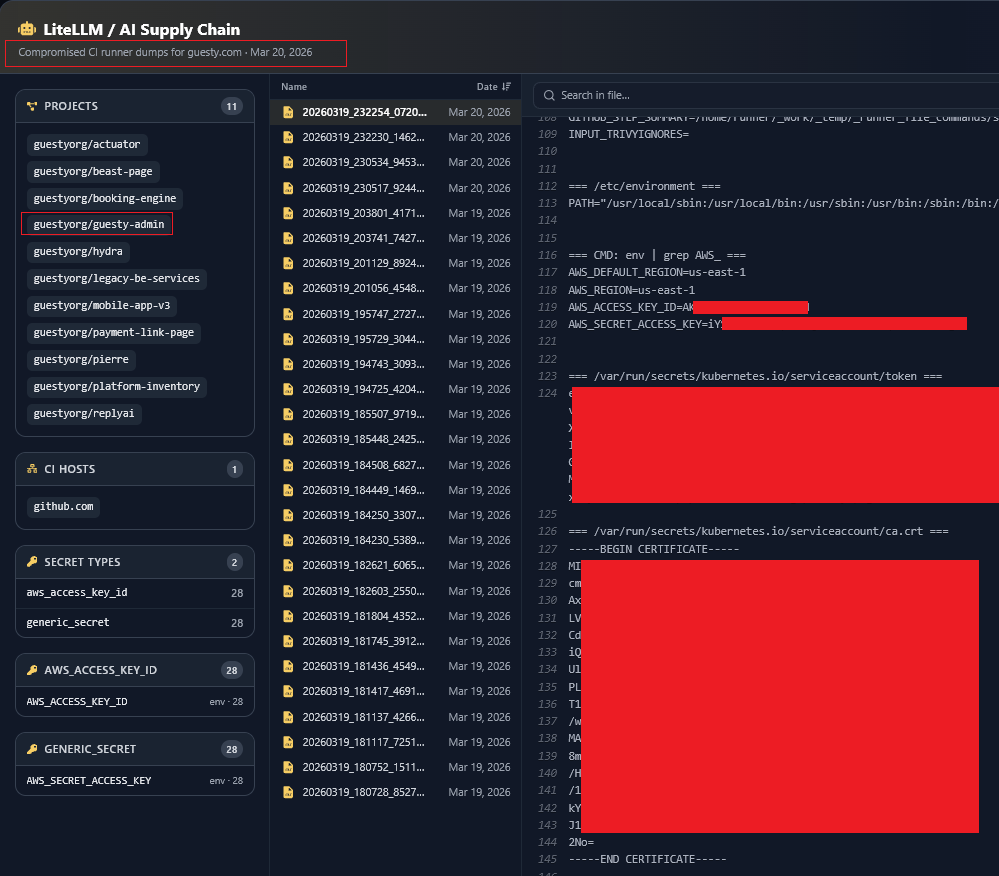This screenshot has height=876, width=999.
Task: Click the robot icon beside LiteLLM title
Action: coord(27,29)
